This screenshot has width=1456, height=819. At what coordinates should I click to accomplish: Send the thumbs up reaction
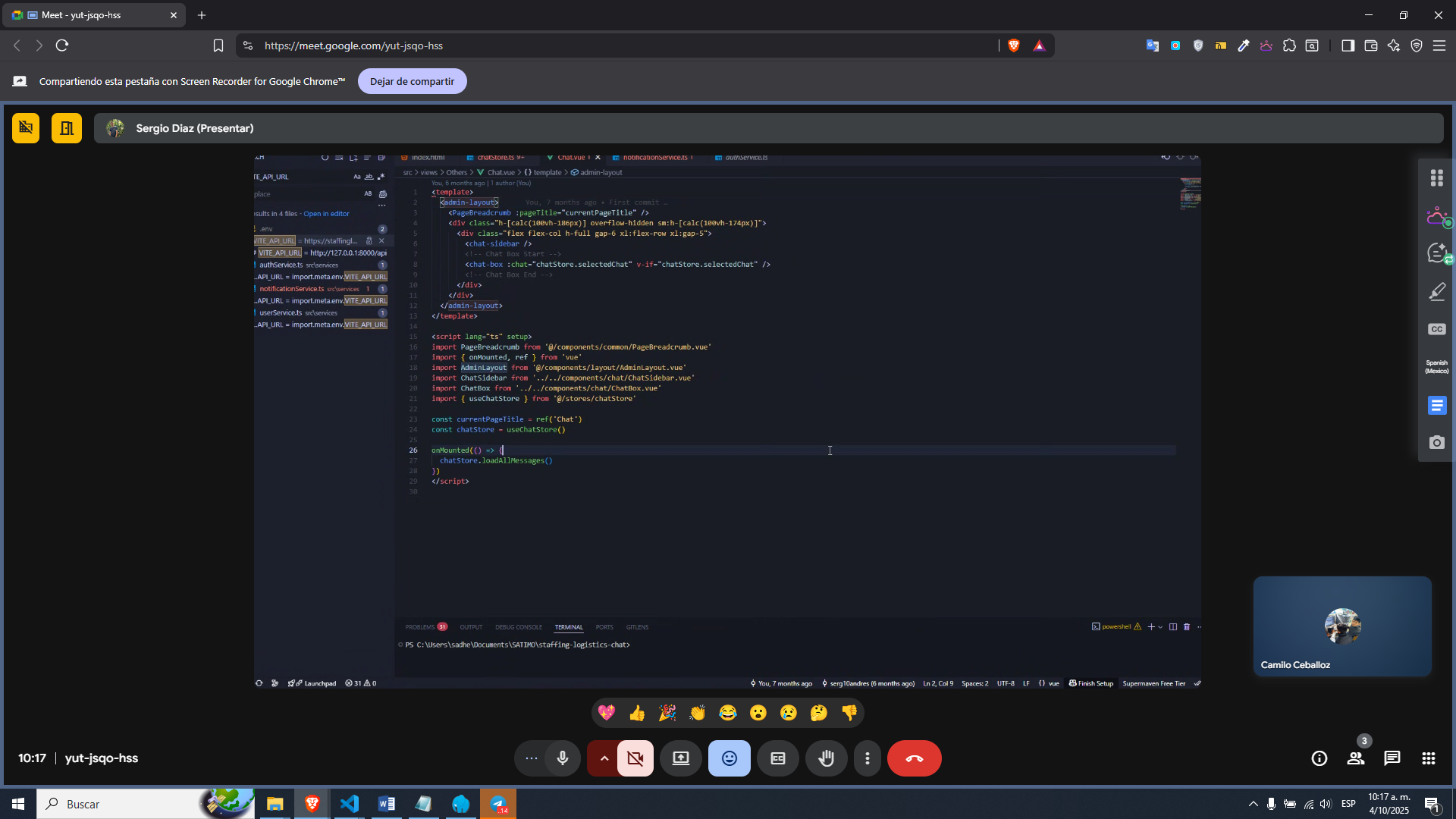coord(636,713)
